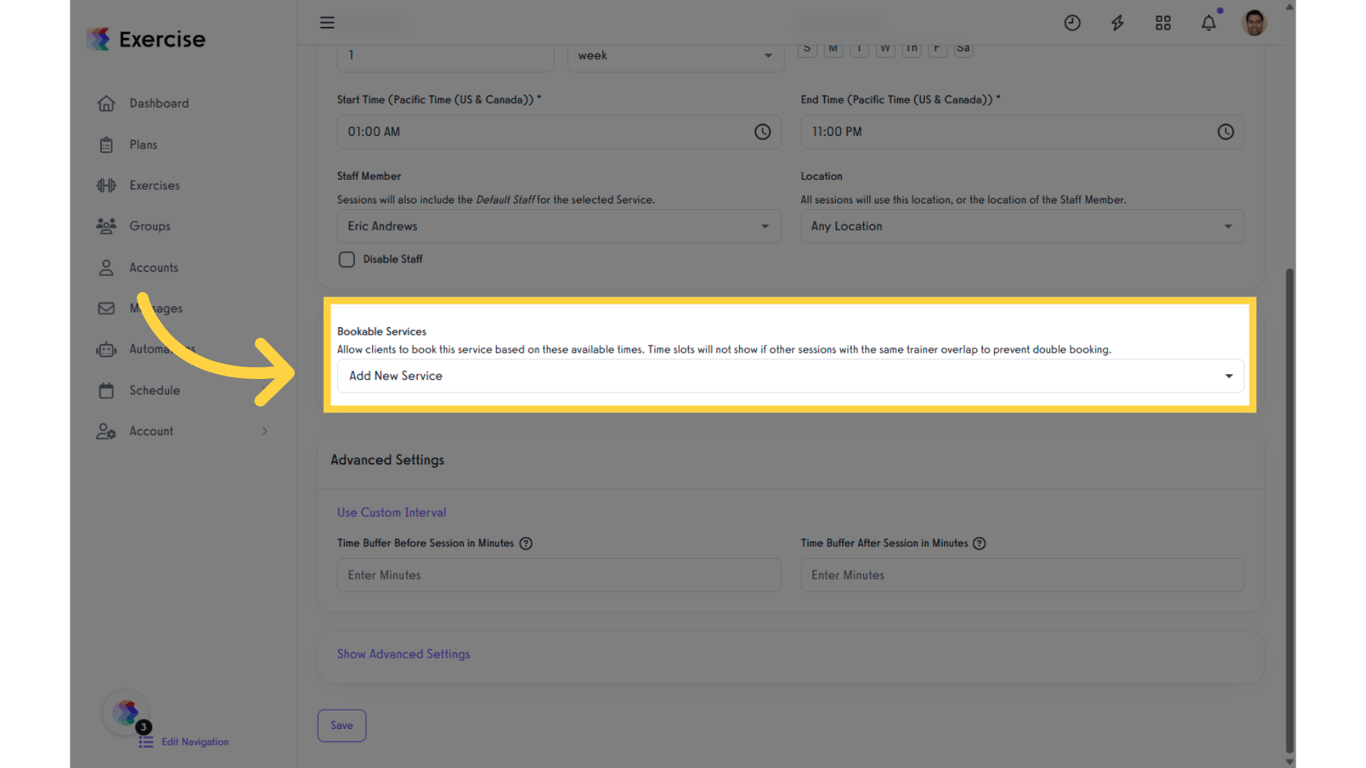Open the Eric Andrews staff member dropdown
The image size is (1366, 768).
pos(559,226)
